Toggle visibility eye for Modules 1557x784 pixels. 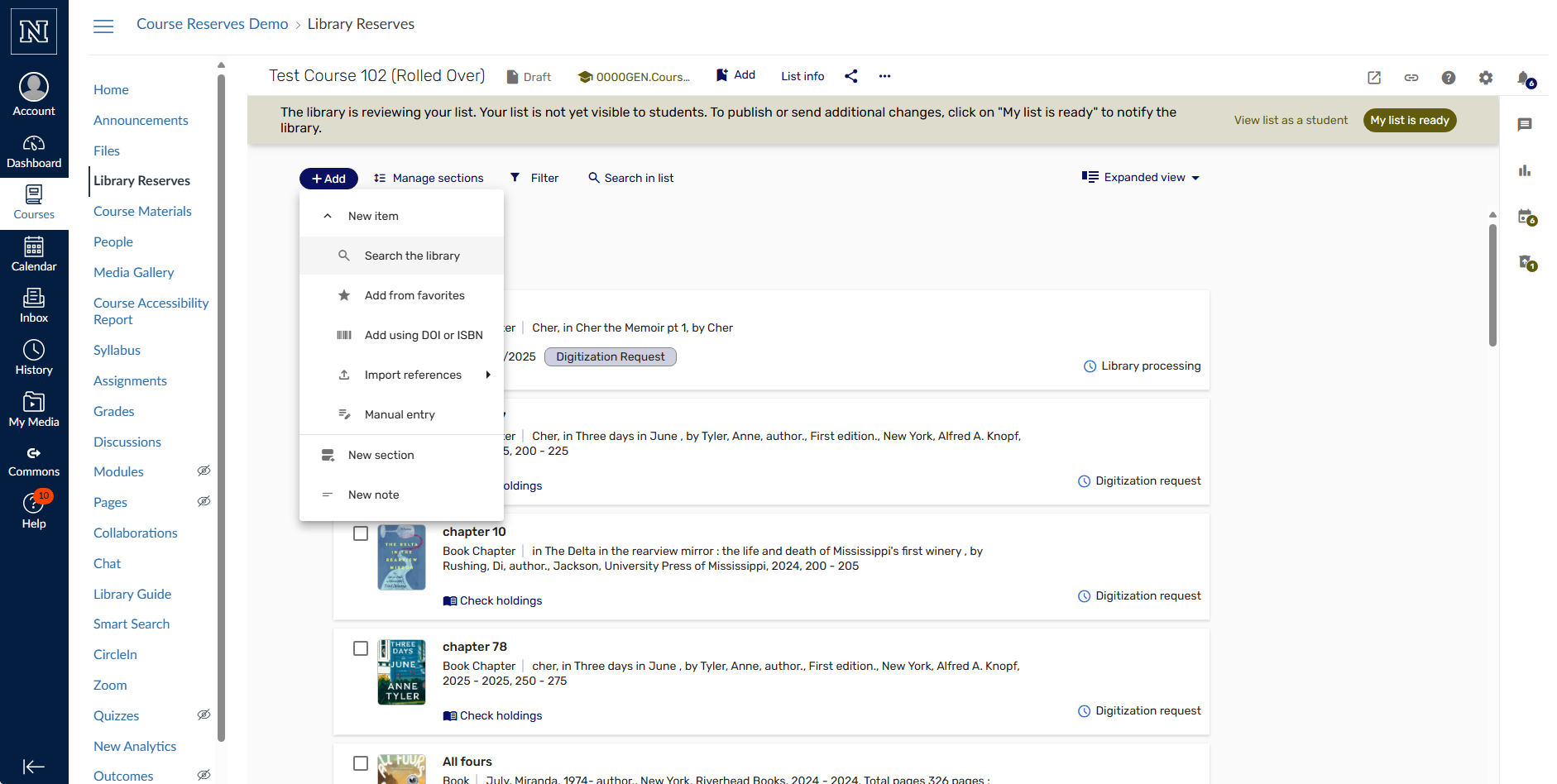click(x=204, y=471)
